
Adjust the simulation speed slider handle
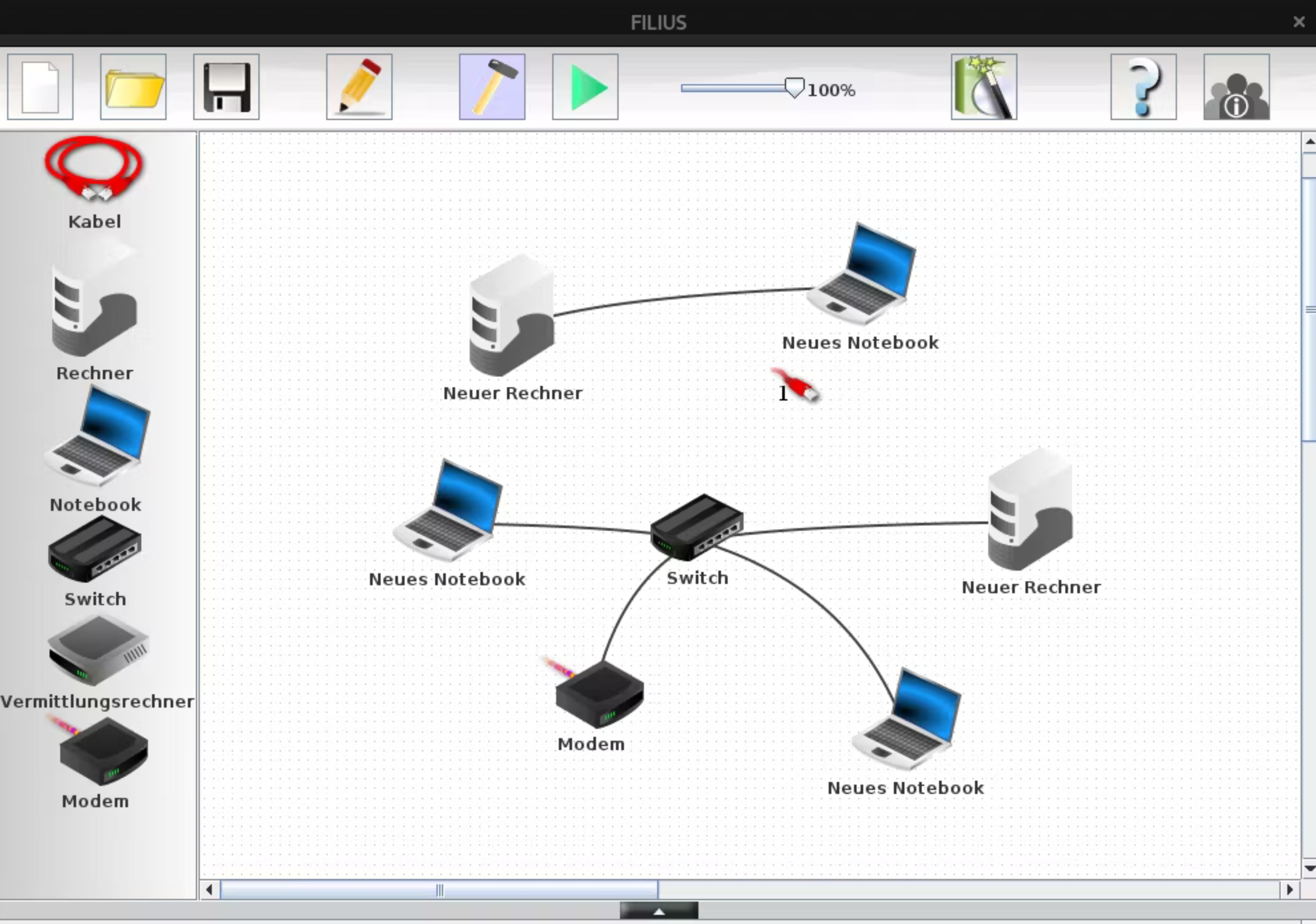[795, 88]
